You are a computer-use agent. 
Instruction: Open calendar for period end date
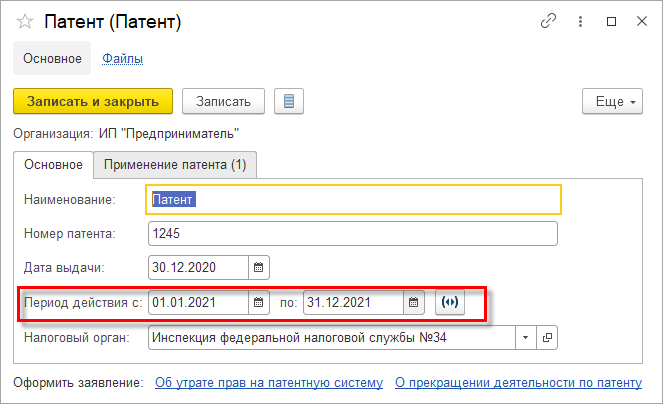(x=414, y=302)
